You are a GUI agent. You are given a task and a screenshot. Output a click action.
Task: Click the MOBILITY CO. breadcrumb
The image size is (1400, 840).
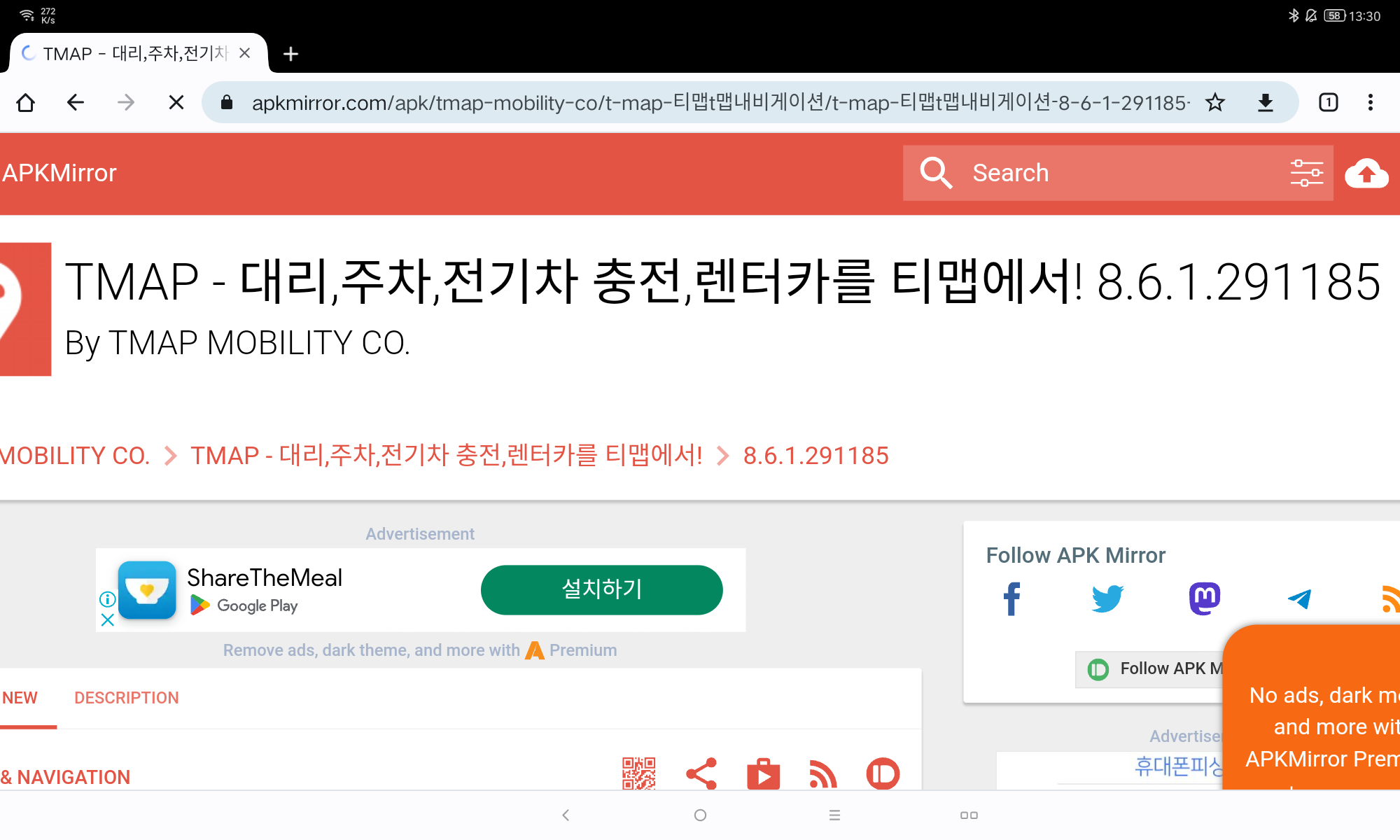[75, 456]
